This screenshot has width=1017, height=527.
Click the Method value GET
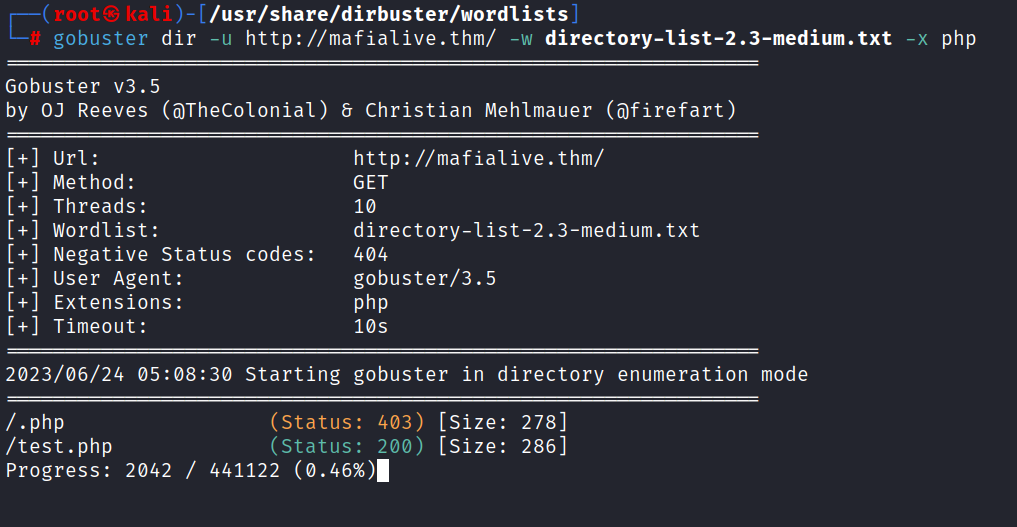coord(370,182)
